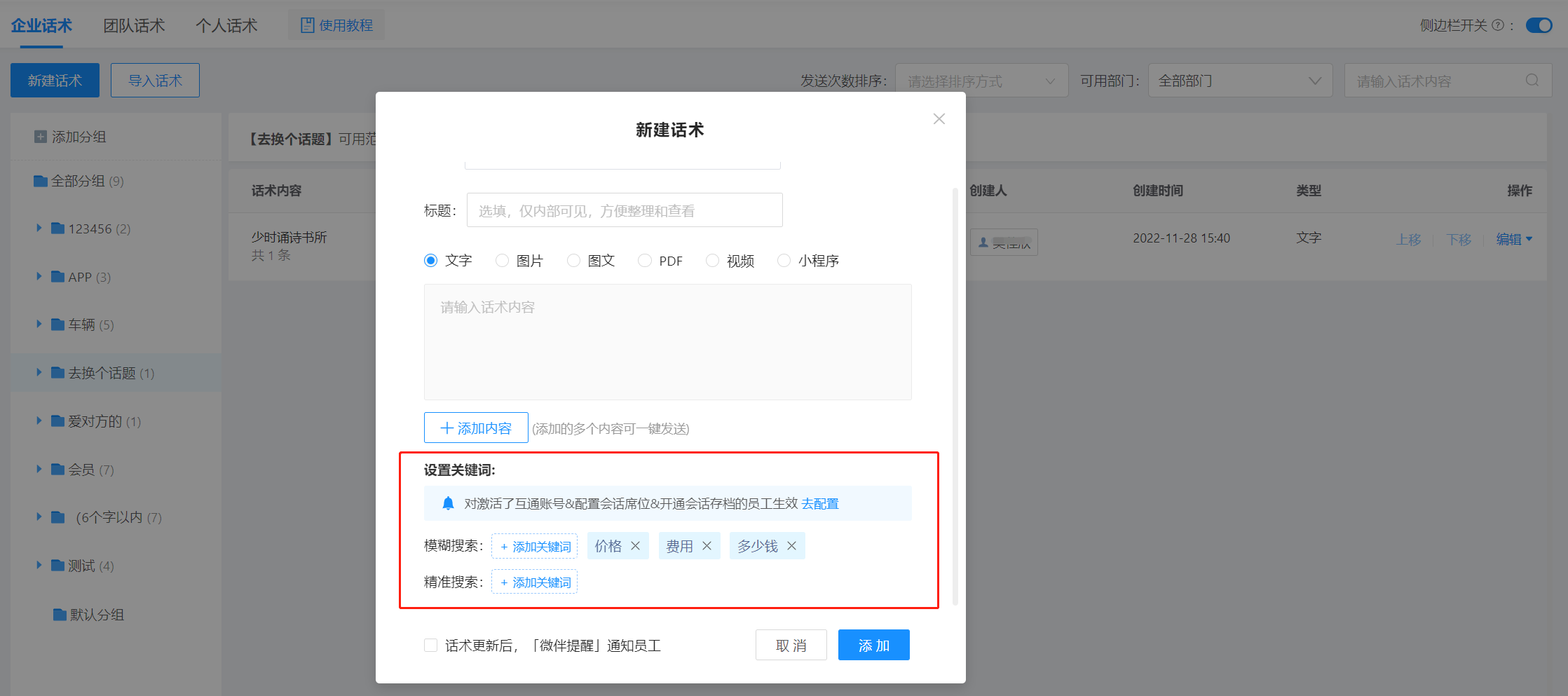Click the 标题 input field
This screenshot has height=696, width=1568.
(x=624, y=210)
